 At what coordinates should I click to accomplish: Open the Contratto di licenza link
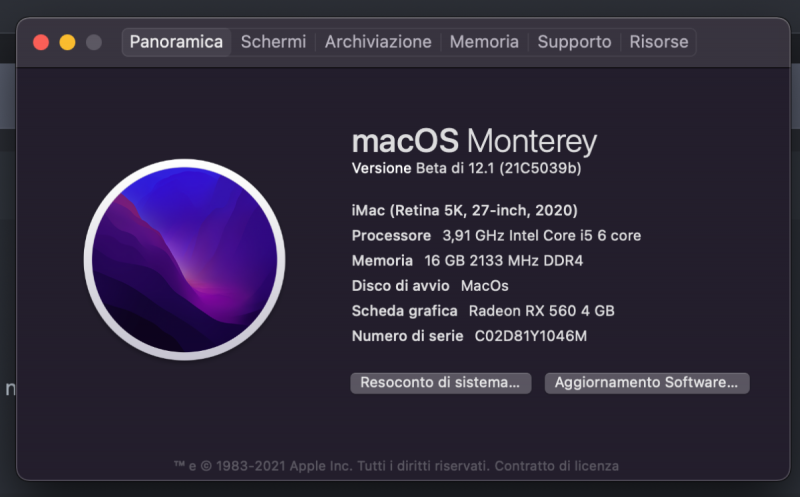click(557, 466)
